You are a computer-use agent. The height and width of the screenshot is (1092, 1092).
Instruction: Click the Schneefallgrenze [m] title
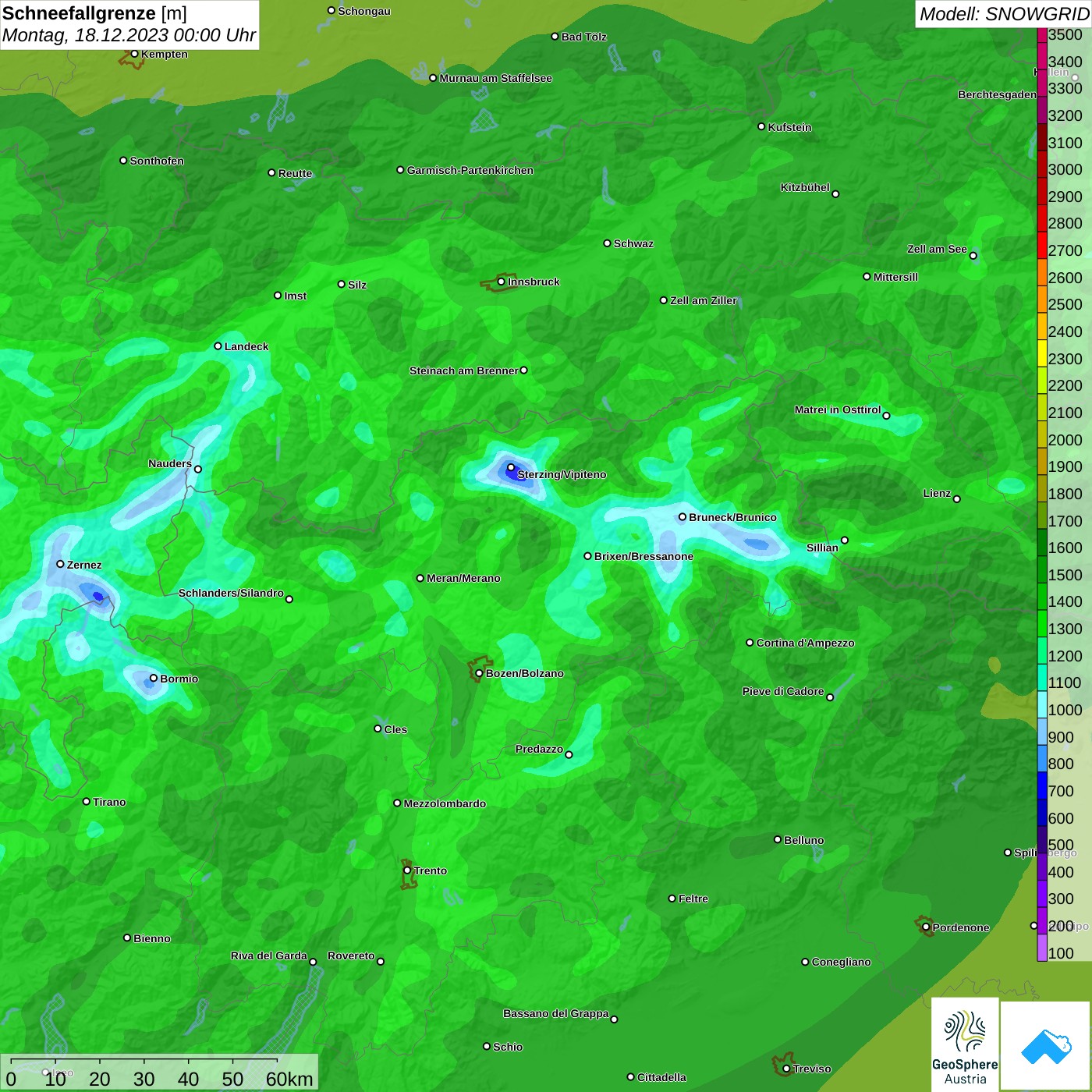[x=94, y=13]
